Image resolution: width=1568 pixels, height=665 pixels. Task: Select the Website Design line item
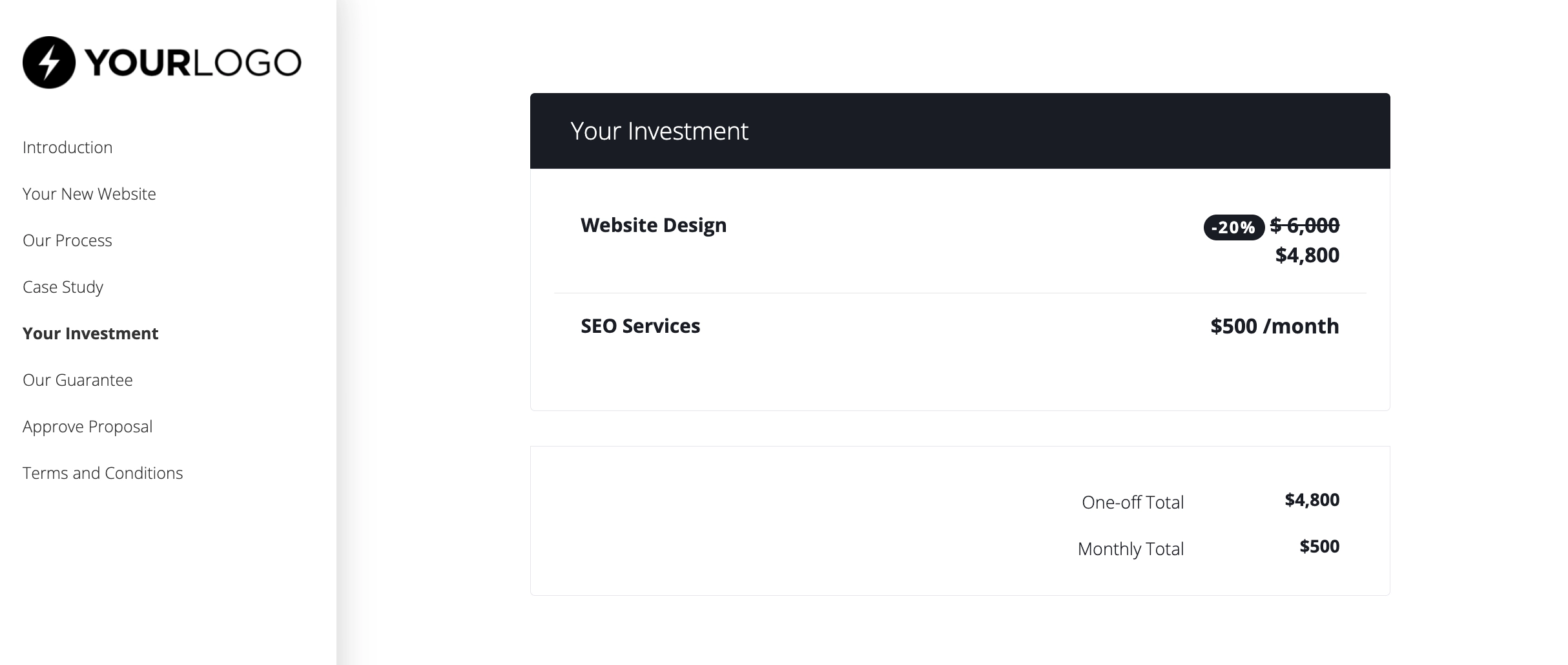point(654,225)
